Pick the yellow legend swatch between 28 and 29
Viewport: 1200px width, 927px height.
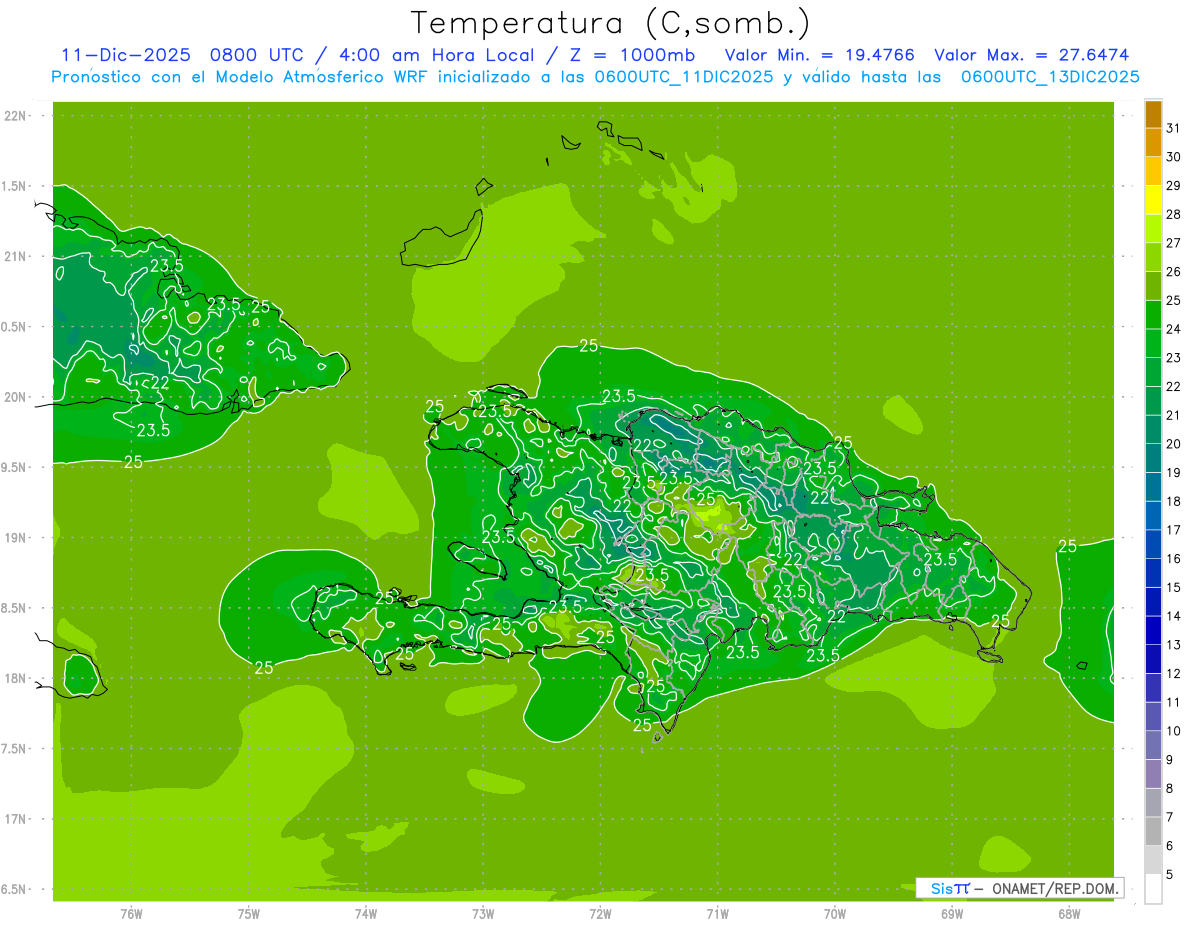pos(1153,200)
